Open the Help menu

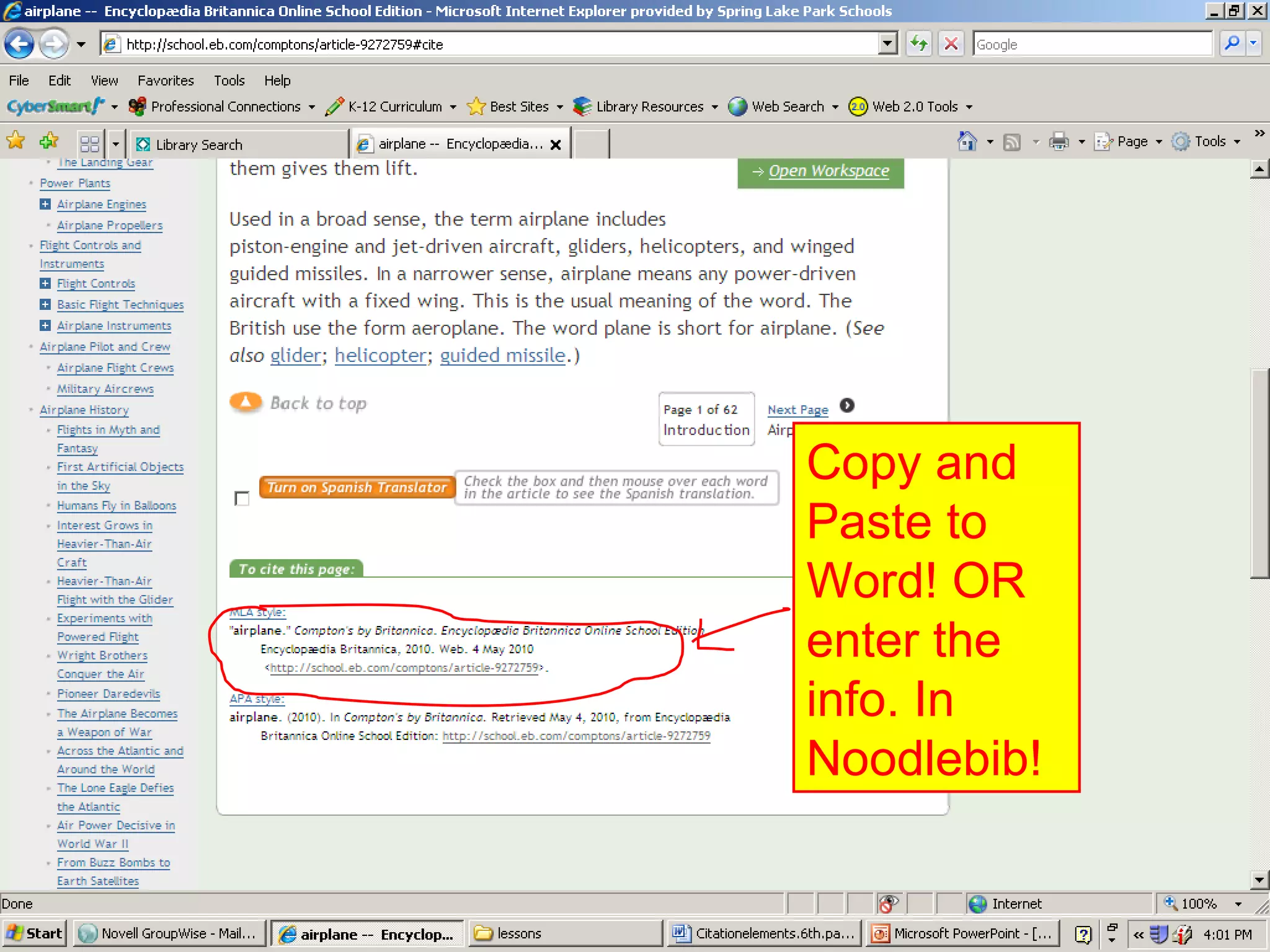277,81
